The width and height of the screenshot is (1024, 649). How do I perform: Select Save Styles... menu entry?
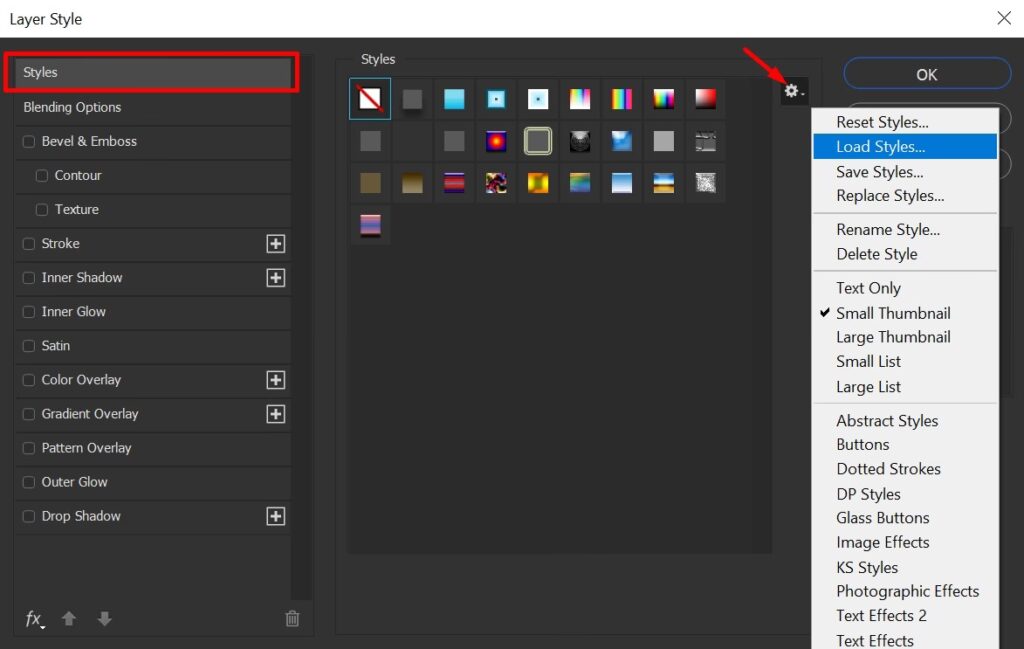879,172
